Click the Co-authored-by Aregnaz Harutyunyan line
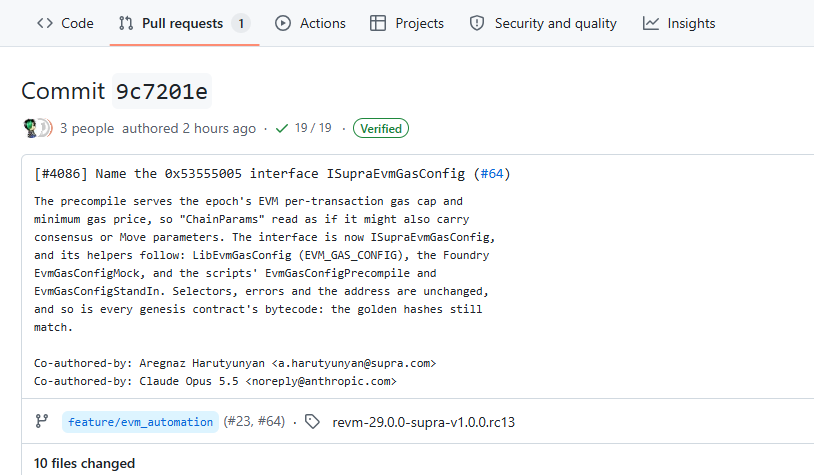 point(235,363)
